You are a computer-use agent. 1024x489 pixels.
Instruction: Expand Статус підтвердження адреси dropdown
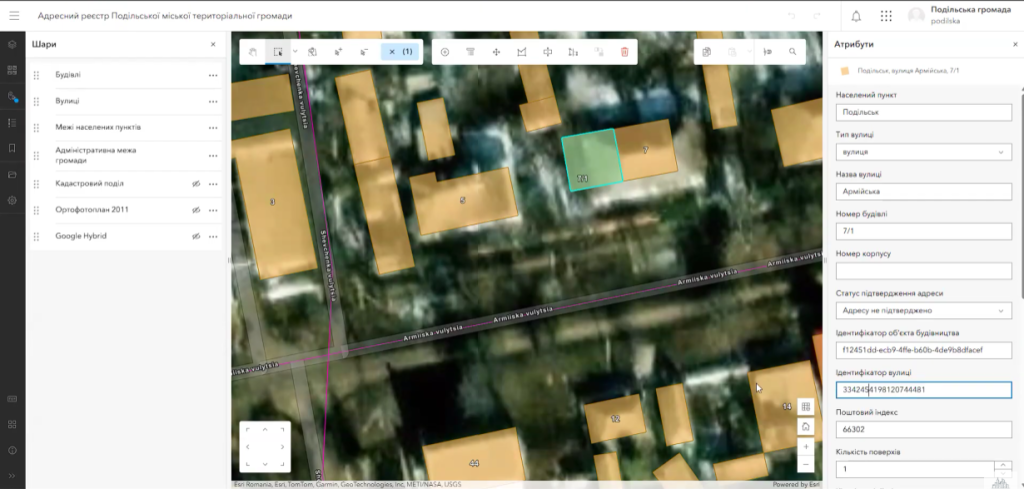(922, 311)
